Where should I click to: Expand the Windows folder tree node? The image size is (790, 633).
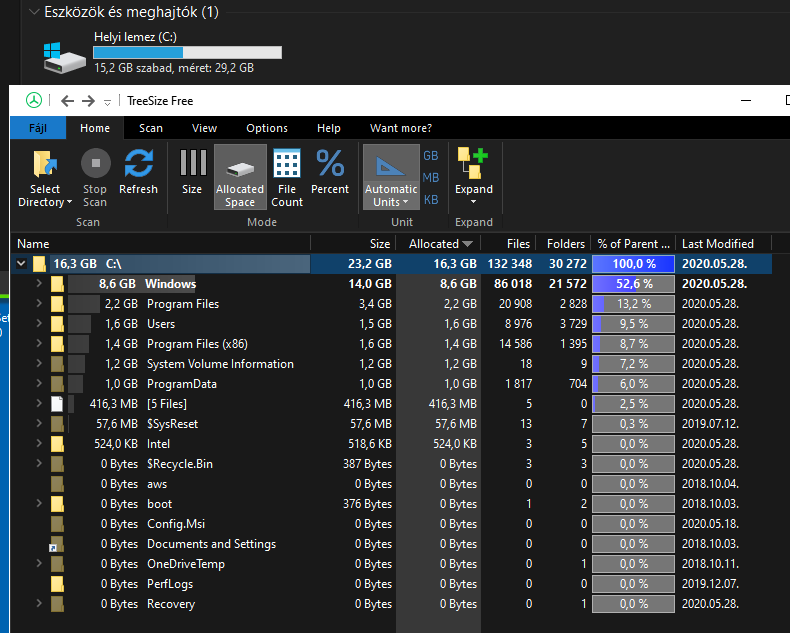click(x=39, y=284)
